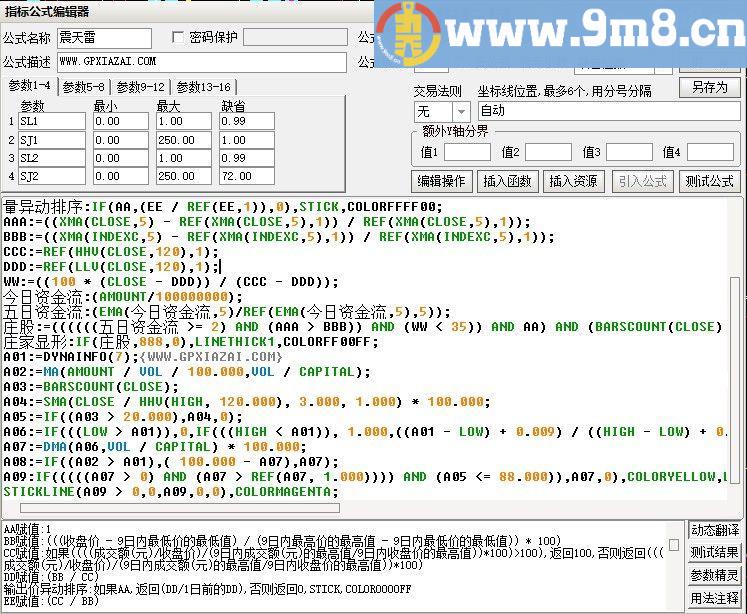Click the parameter 2 name field SJ1

coord(52,140)
